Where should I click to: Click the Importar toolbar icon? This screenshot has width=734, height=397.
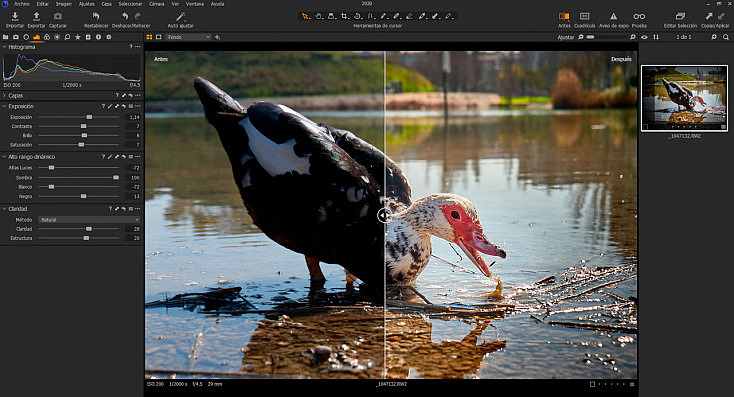coord(15,16)
